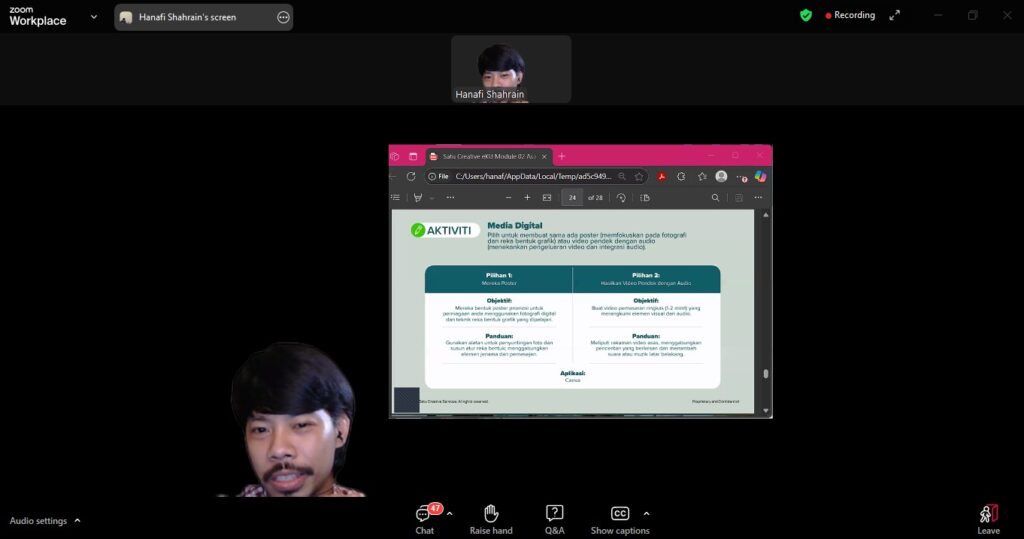Open PDF toolbar settings ellipsis right
Screen dimensions: 1024x539
[x=758, y=197]
